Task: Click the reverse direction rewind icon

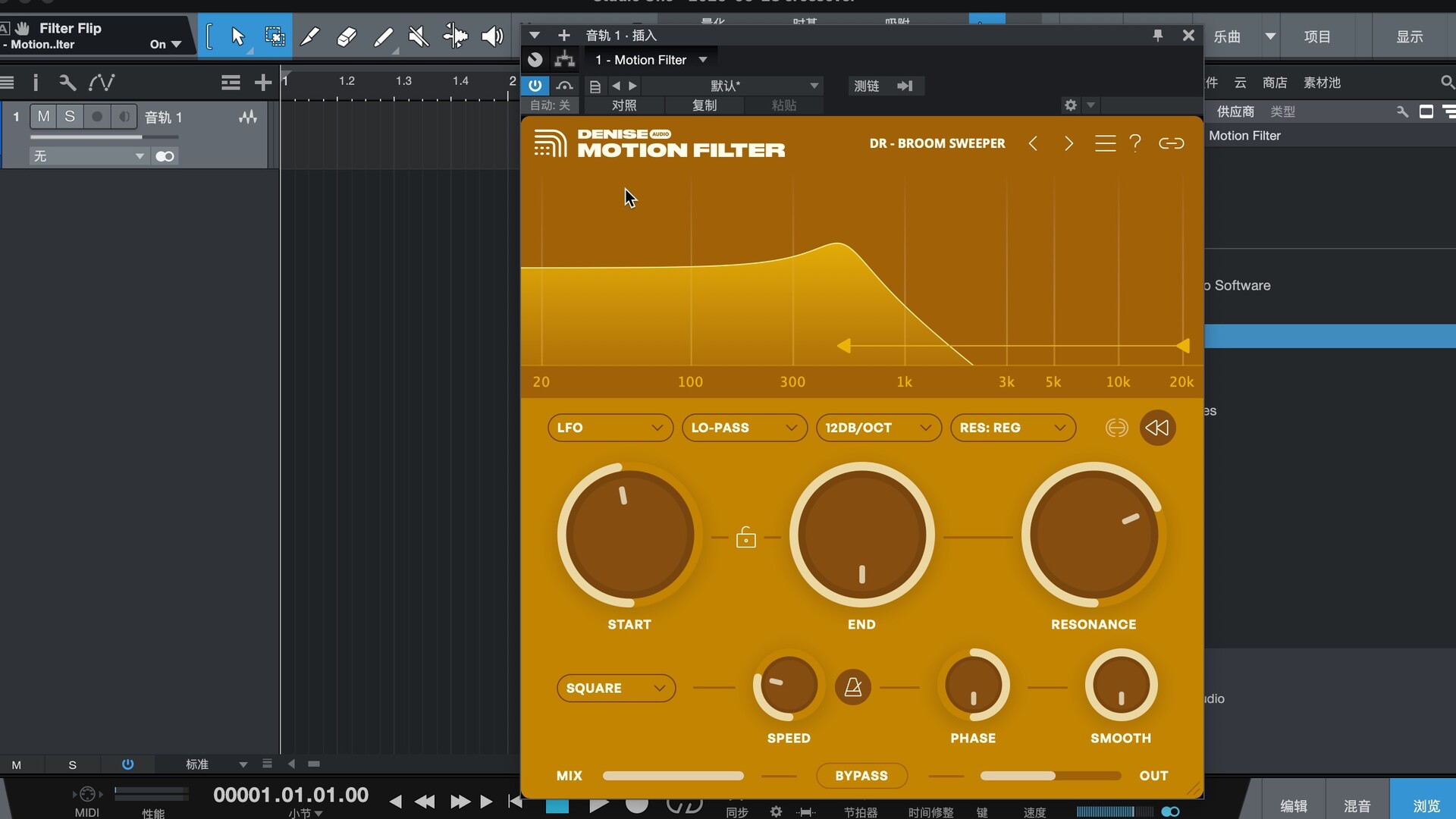Action: pyautogui.click(x=1157, y=428)
